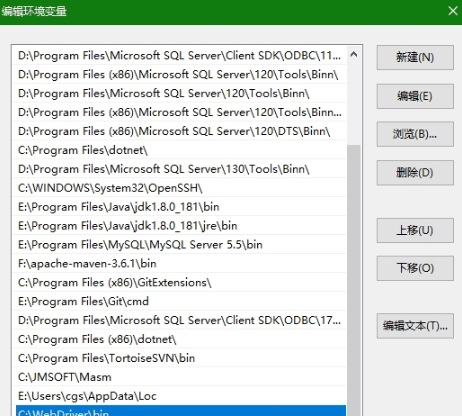This screenshot has width=462, height=416.
Task: Open 编辑文本(T)... text editor
Action: (x=415, y=326)
